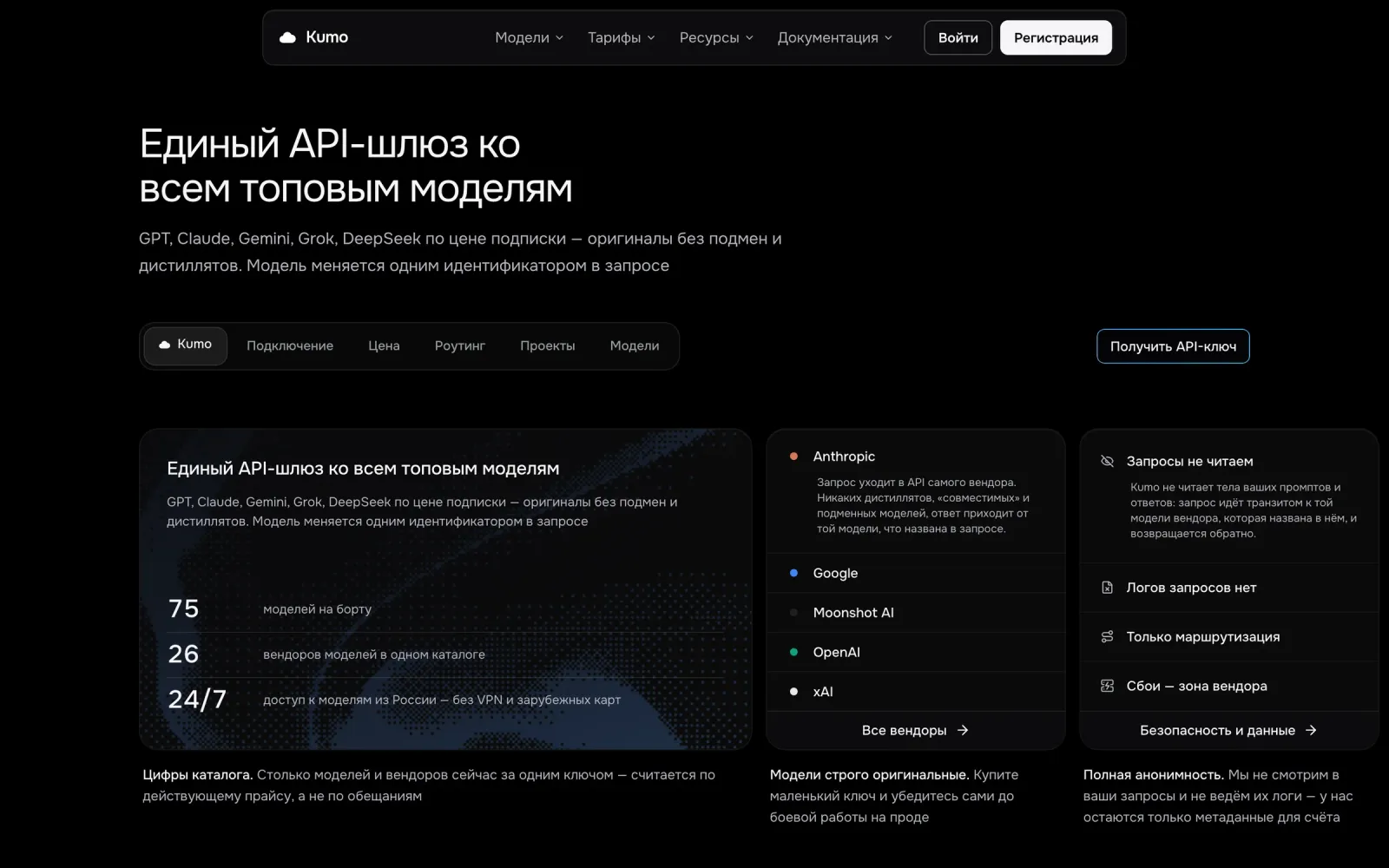Select the Модели tab in the section switcher

pos(635,345)
